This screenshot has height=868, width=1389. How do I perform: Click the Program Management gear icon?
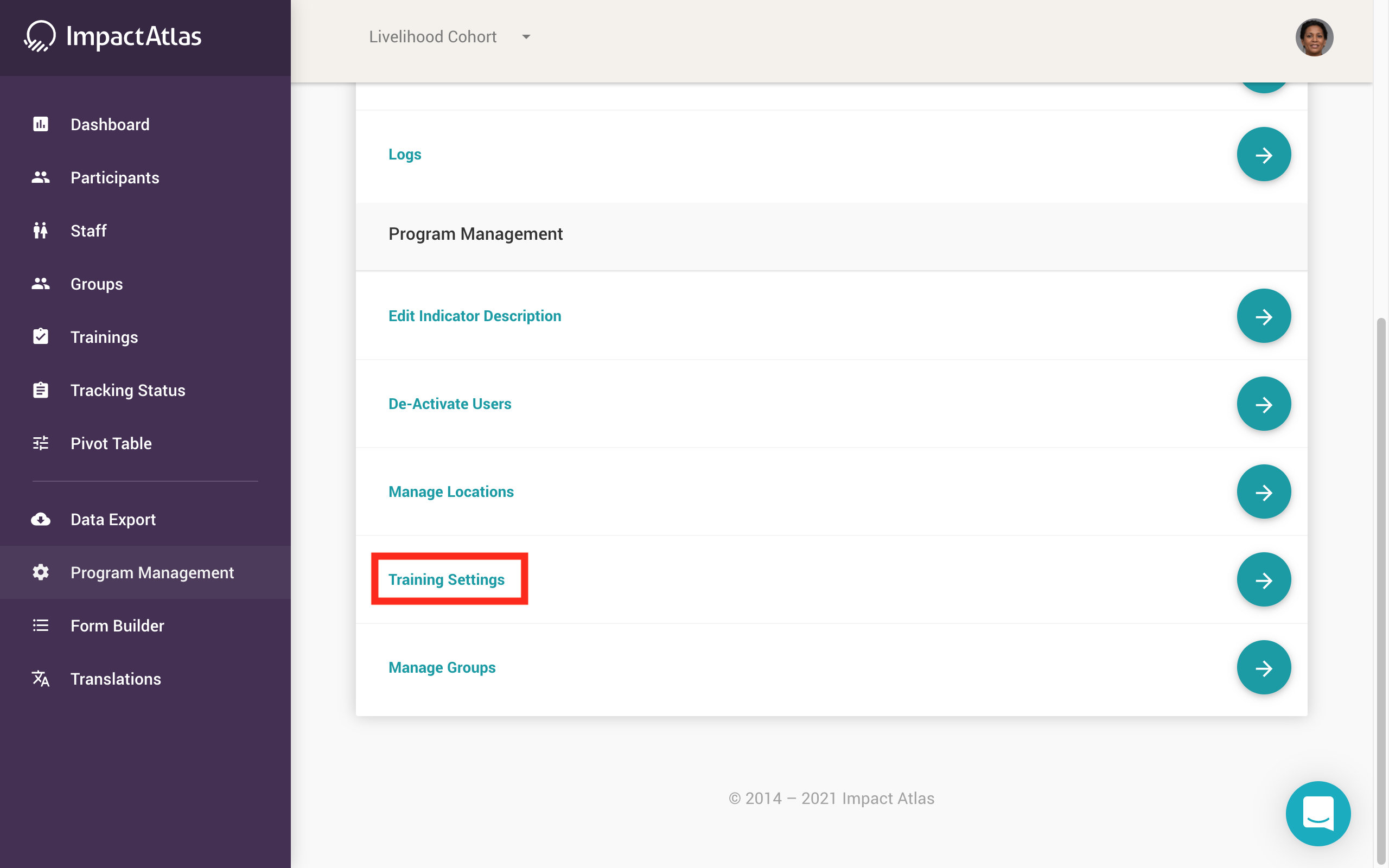click(x=40, y=572)
